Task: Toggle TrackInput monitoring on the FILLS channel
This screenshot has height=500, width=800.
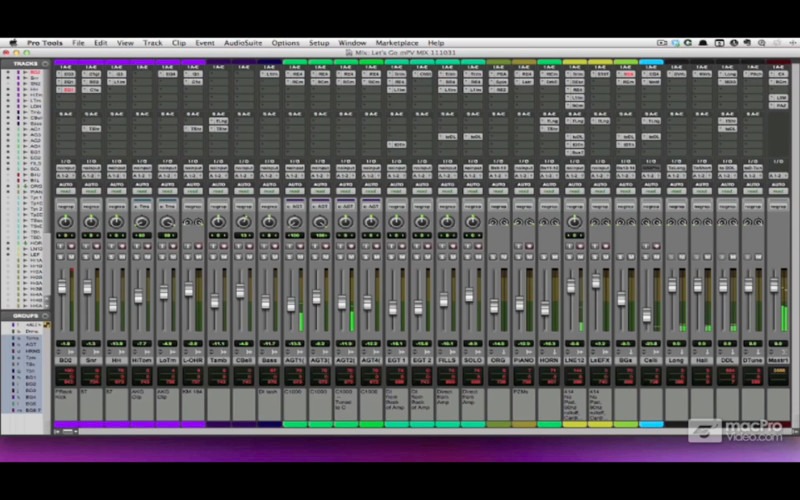Action: pyautogui.click(x=442, y=246)
